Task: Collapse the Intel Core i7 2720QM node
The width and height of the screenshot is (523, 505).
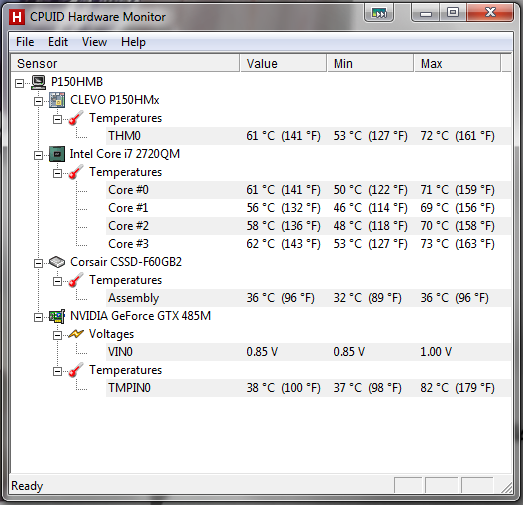Action: [39, 155]
